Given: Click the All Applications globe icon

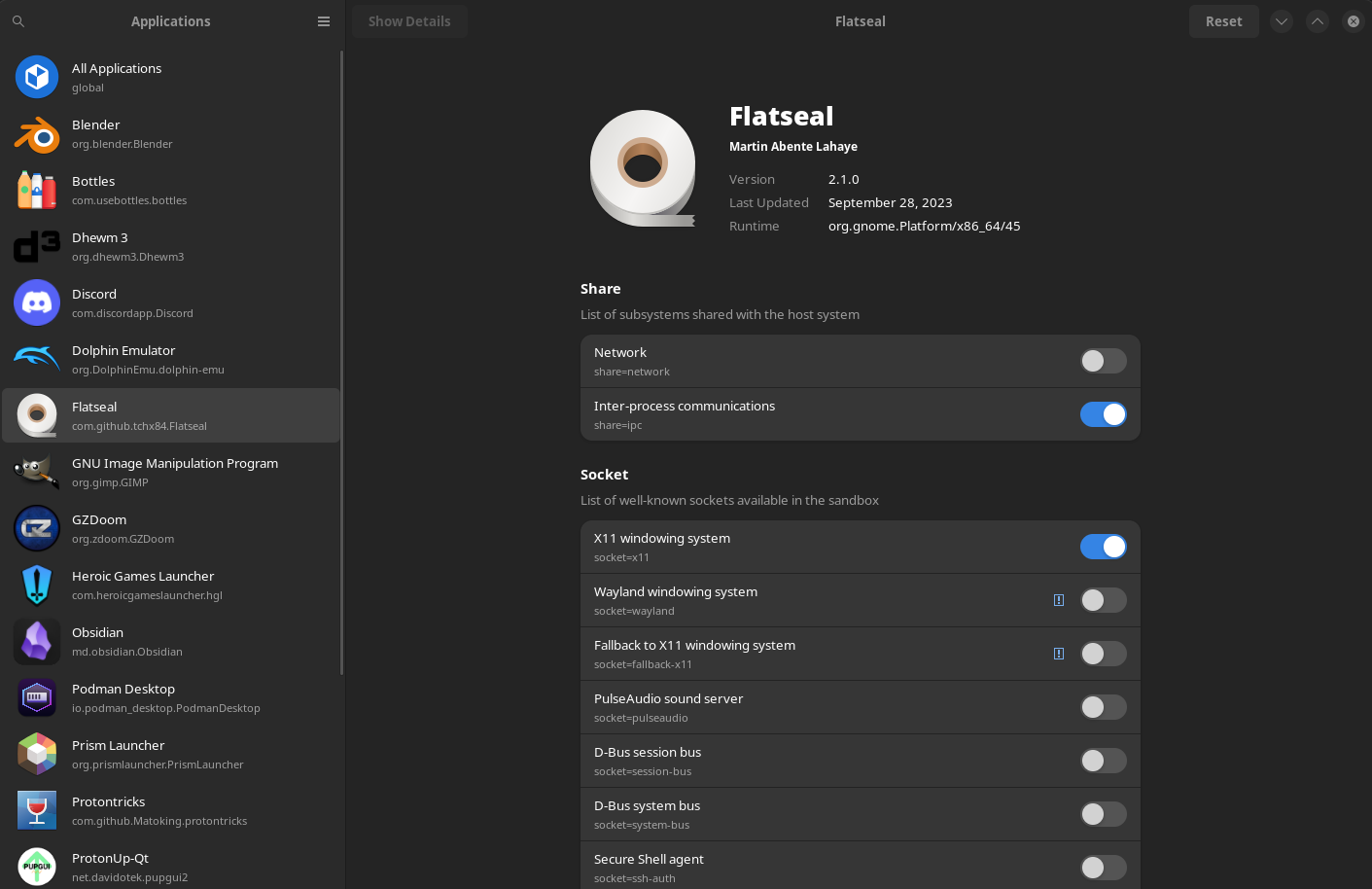Looking at the screenshot, I should click(x=37, y=77).
